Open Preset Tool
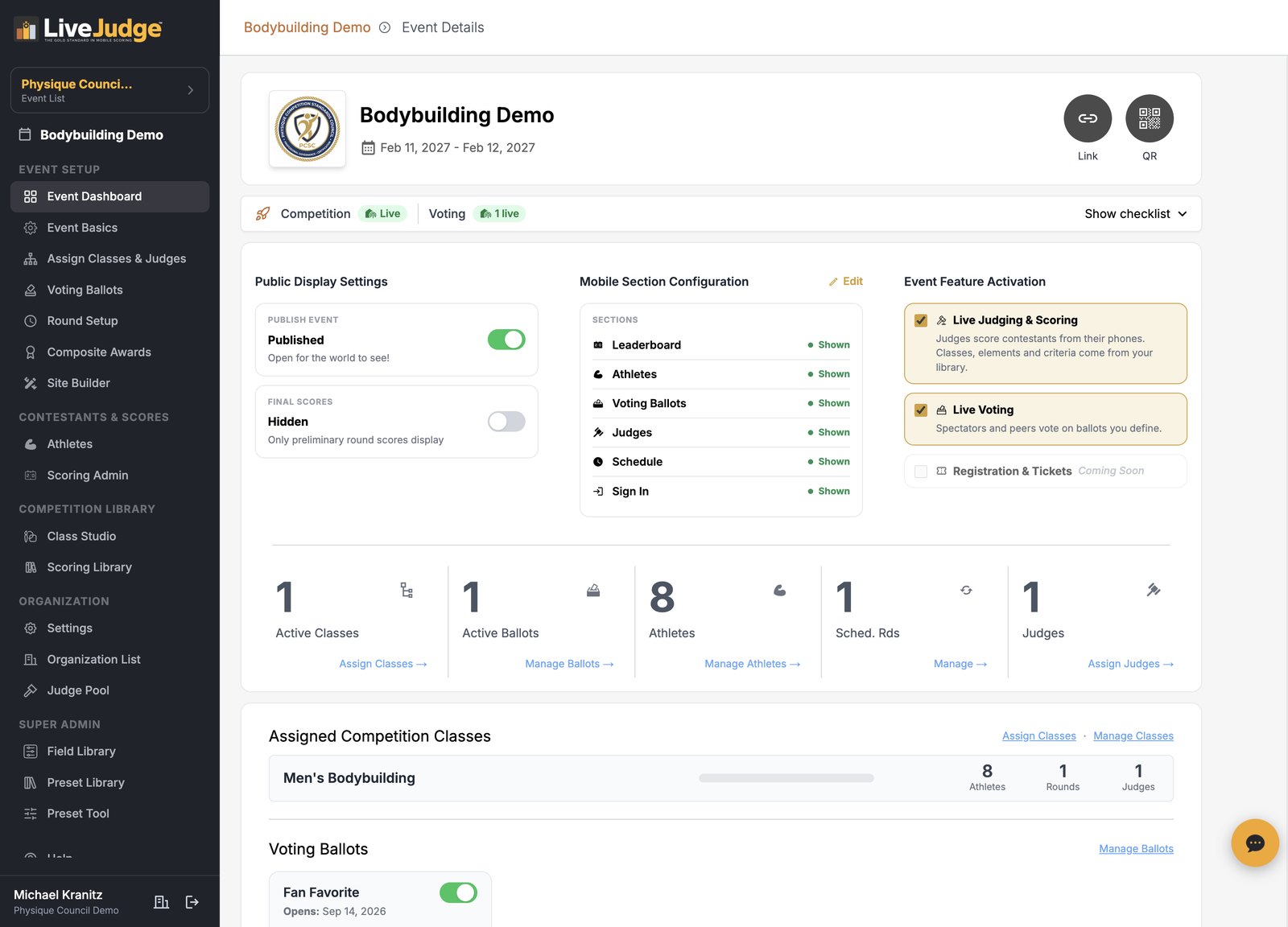The width and height of the screenshot is (1288, 927). (109, 814)
